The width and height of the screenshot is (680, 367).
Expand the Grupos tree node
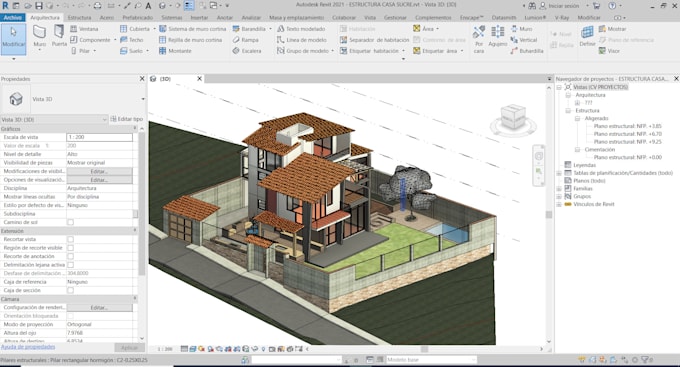click(559, 197)
